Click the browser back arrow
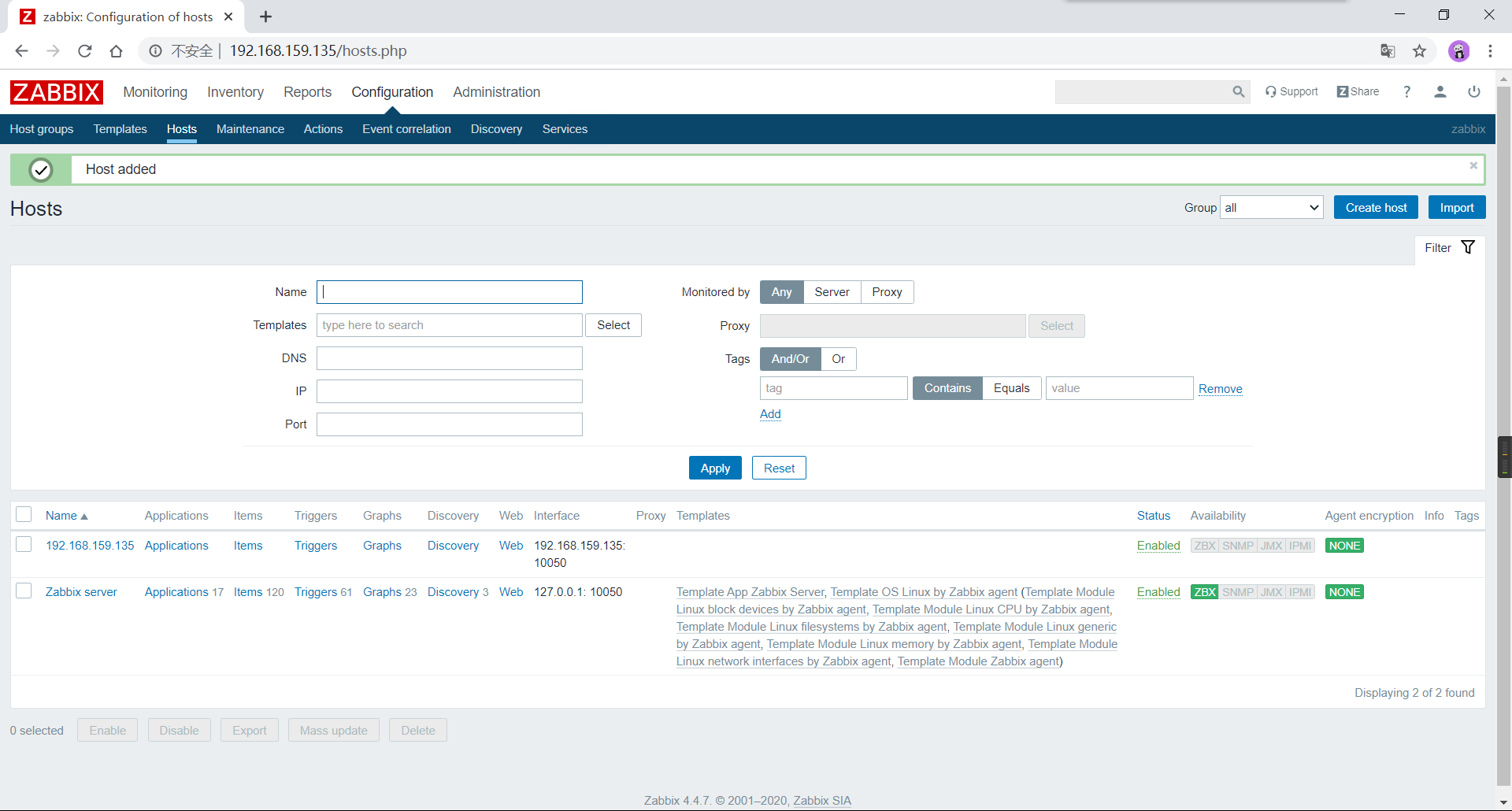Screen dimensions: 1512x811 coord(21,51)
